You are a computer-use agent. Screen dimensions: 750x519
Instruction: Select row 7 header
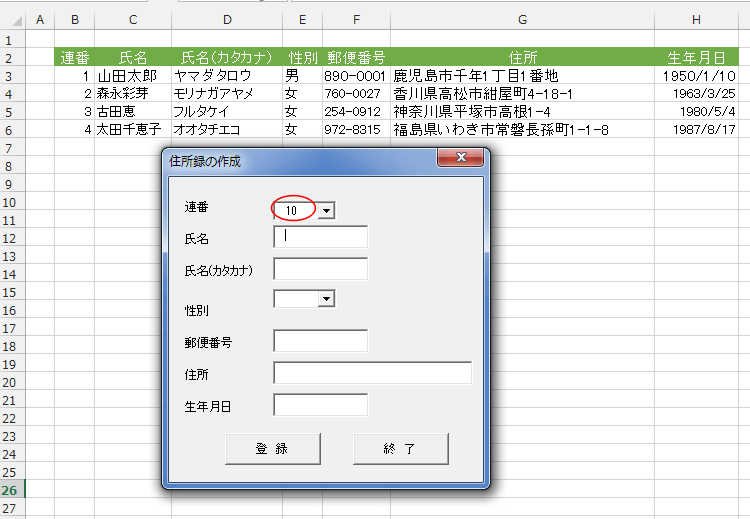tap(12, 148)
